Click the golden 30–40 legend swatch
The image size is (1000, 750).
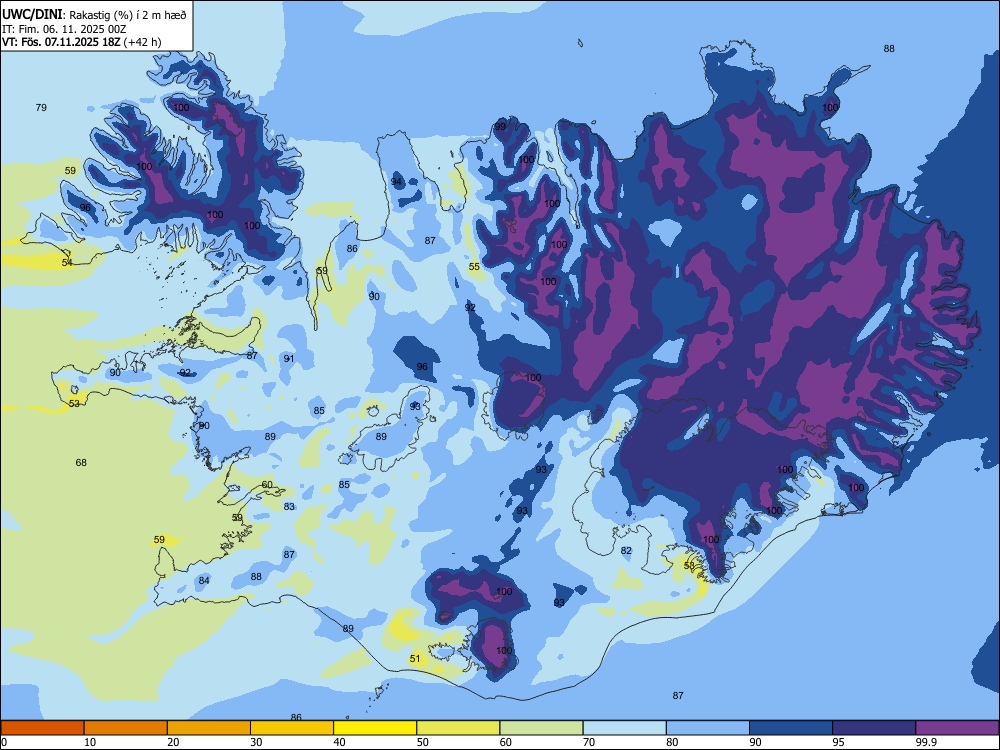click(x=292, y=728)
